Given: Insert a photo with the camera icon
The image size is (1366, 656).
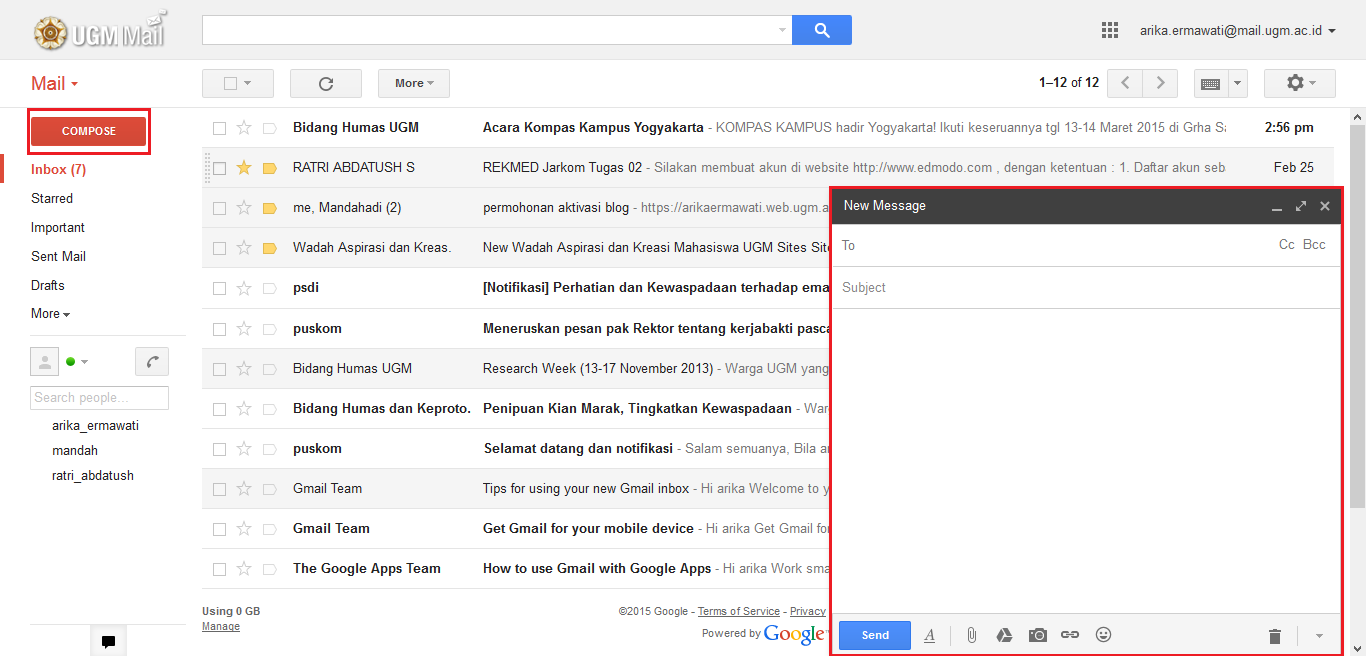Looking at the screenshot, I should (1038, 635).
